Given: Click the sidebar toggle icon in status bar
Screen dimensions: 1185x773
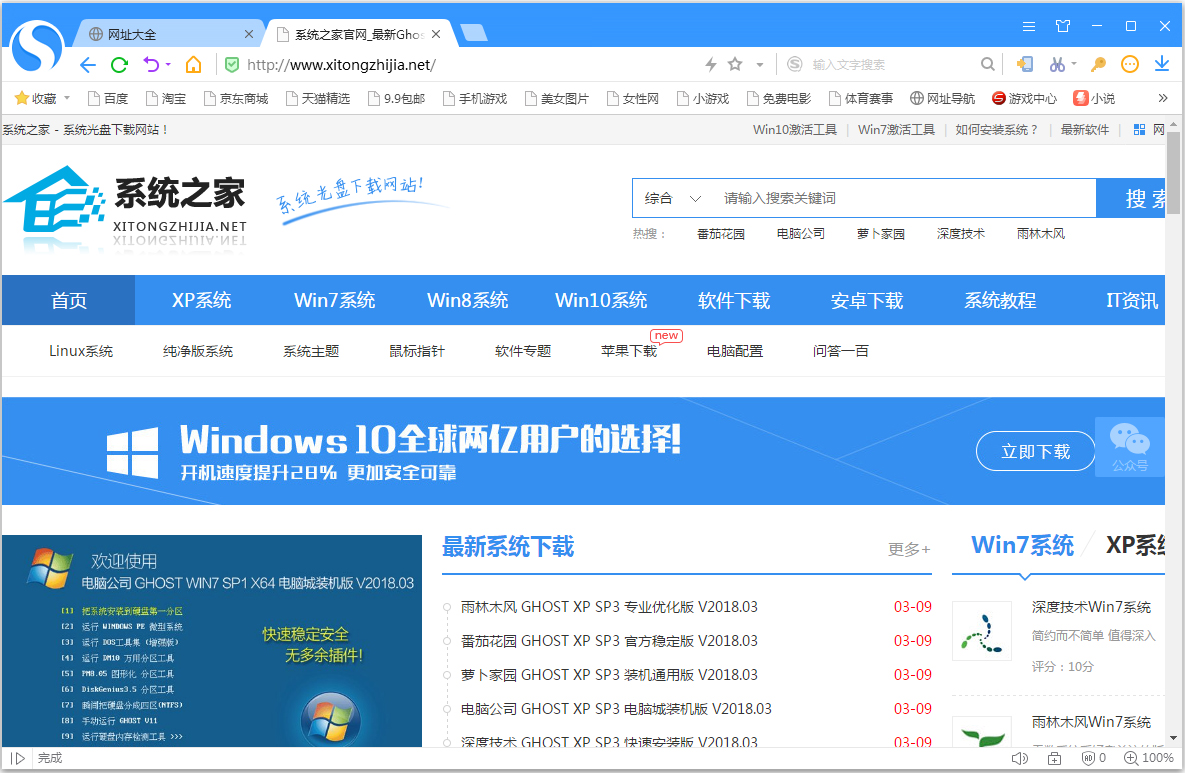Looking at the screenshot, I should (18, 758).
